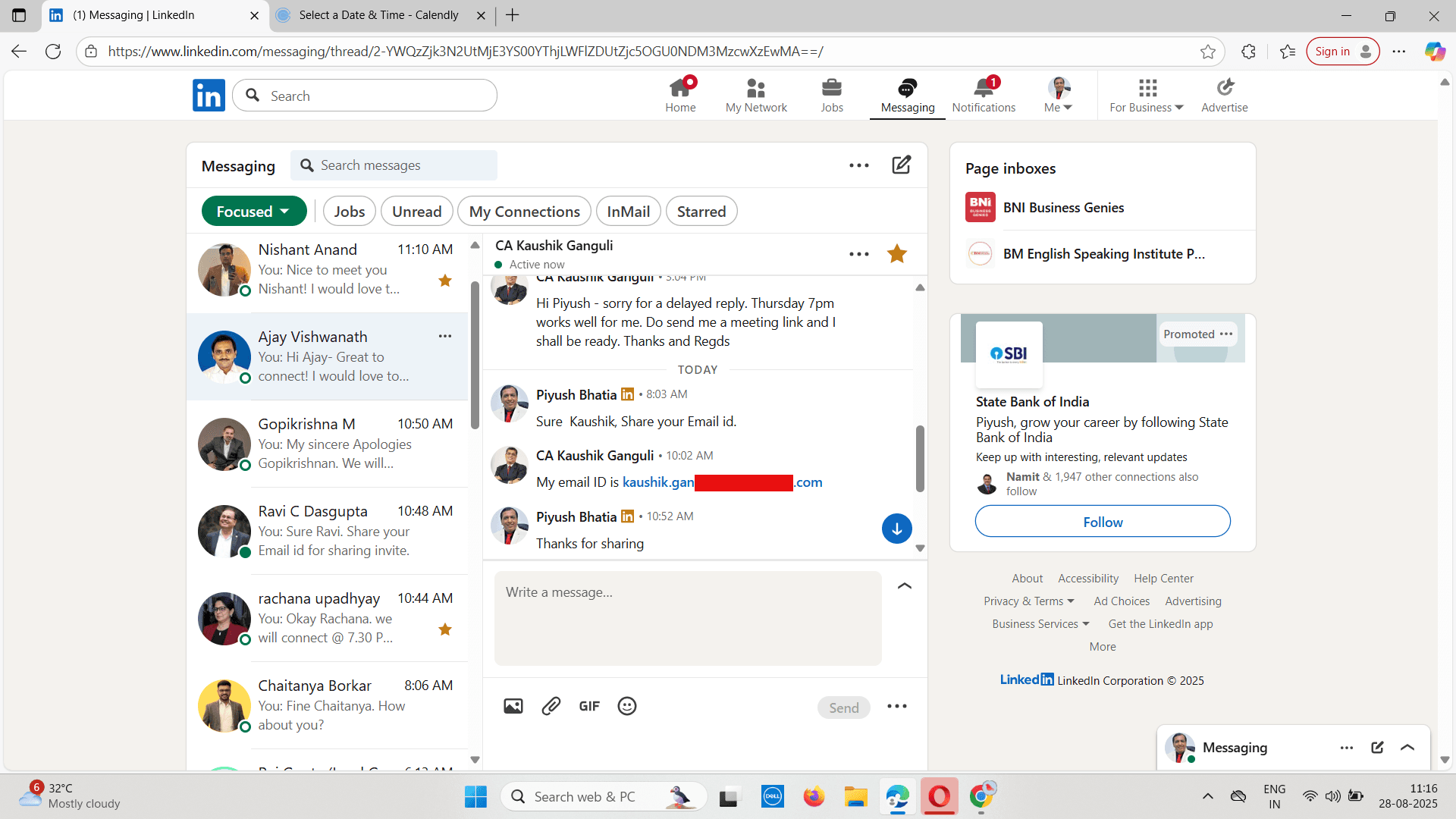Open BM English Speaking Institute inbox
Viewport: 1456px width, 819px height.
tap(1102, 253)
